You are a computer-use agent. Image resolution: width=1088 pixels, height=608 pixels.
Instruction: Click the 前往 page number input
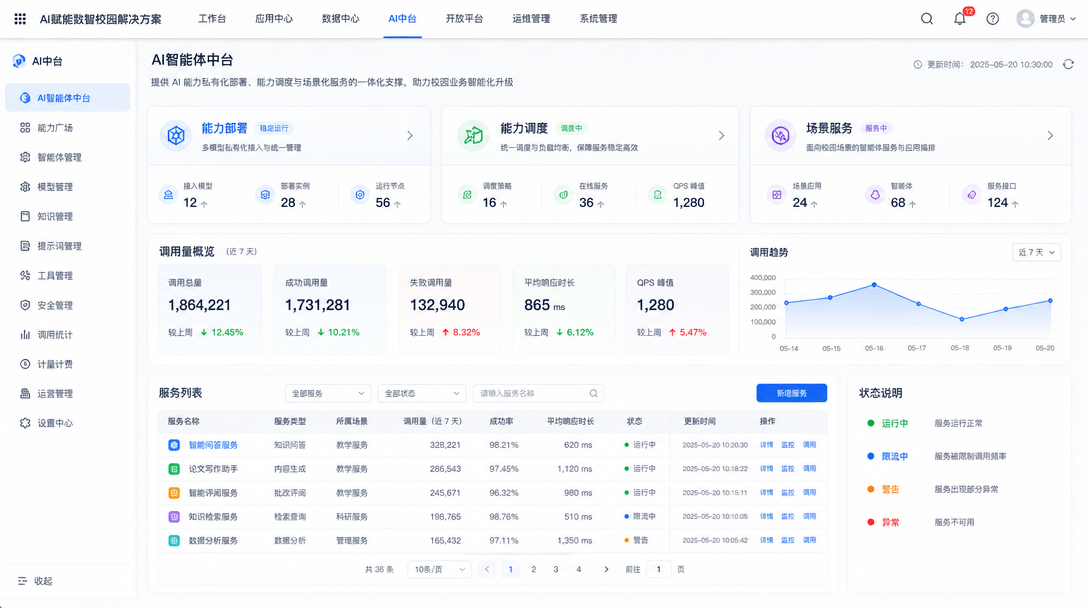pyautogui.click(x=658, y=569)
